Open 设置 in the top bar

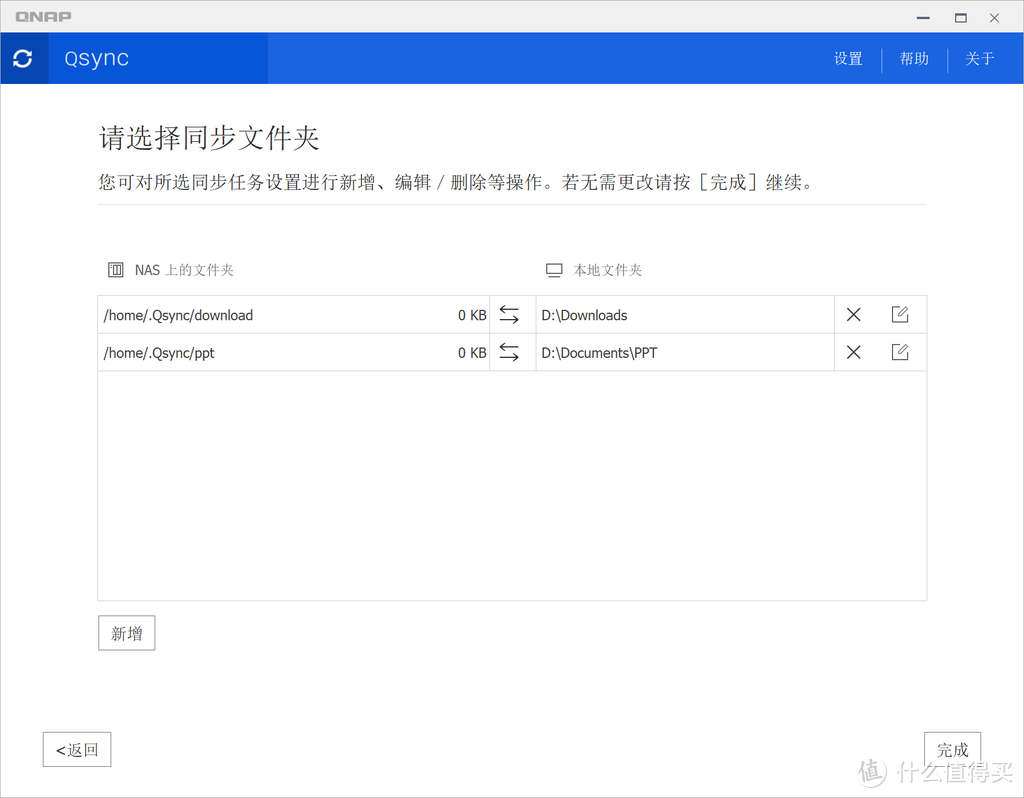pyautogui.click(x=847, y=58)
